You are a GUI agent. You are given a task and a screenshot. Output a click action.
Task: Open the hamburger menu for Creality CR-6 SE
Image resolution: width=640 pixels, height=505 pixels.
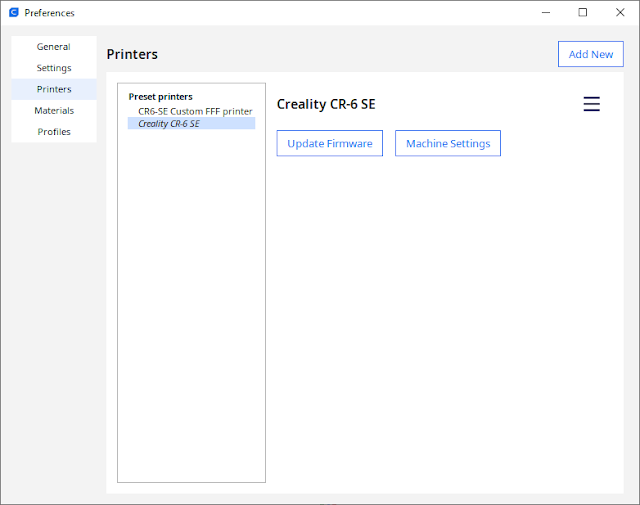(x=591, y=104)
